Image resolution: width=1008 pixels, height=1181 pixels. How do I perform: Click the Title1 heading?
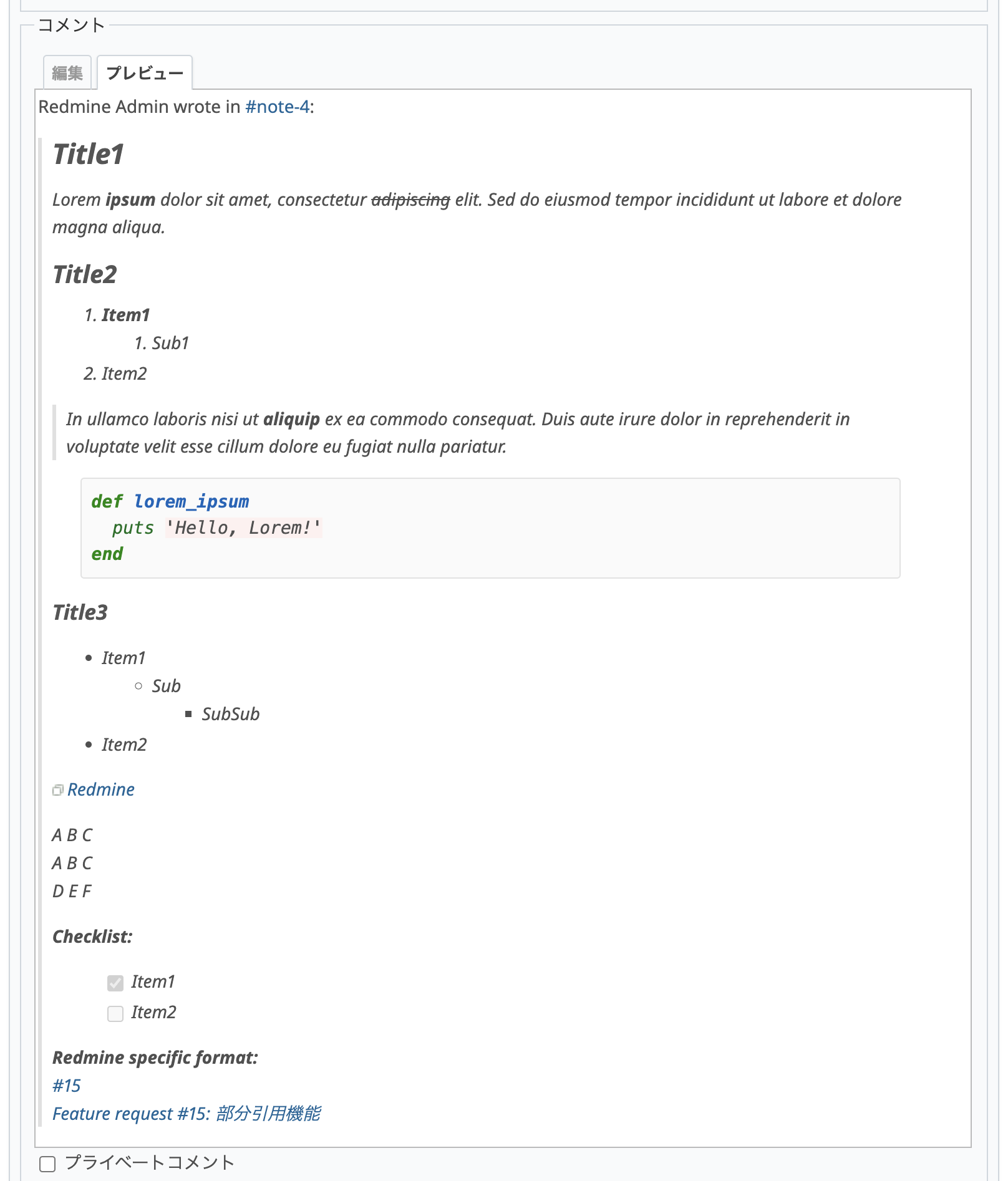tap(89, 153)
